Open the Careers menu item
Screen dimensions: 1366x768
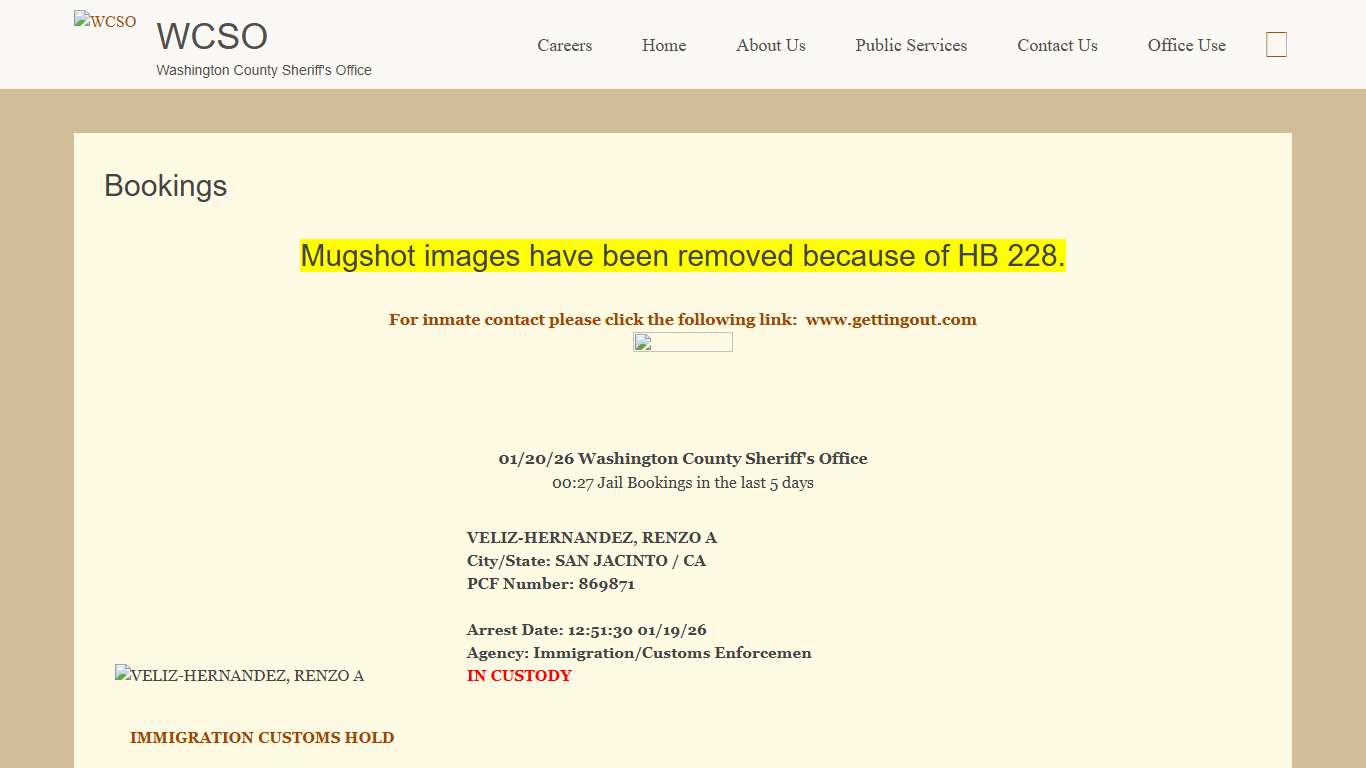[564, 45]
